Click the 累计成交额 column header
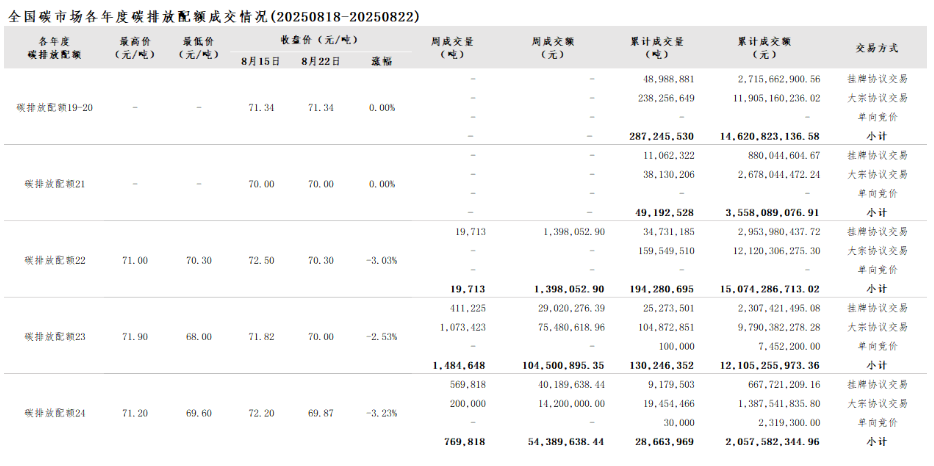Viewport: 934px width, 466px height. click(x=764, y=48)
